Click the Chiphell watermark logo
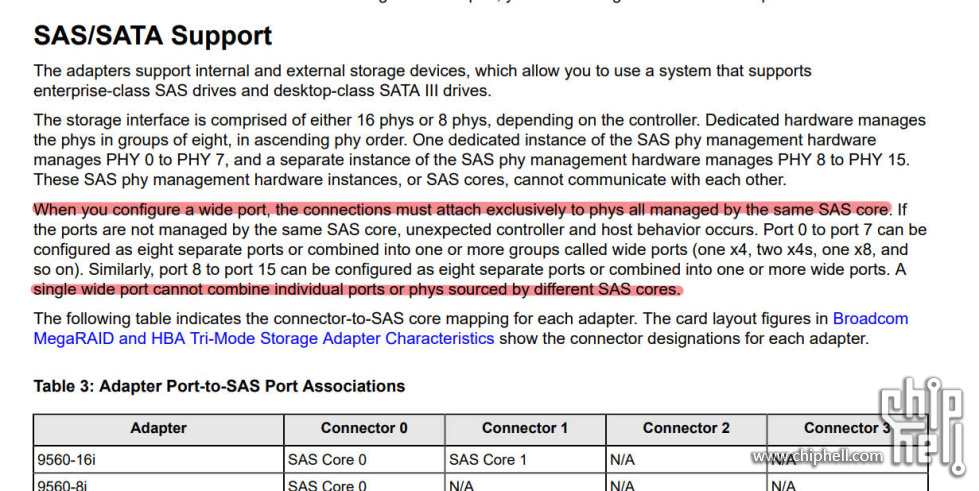 pyautogui.click(x=923, y=428)
